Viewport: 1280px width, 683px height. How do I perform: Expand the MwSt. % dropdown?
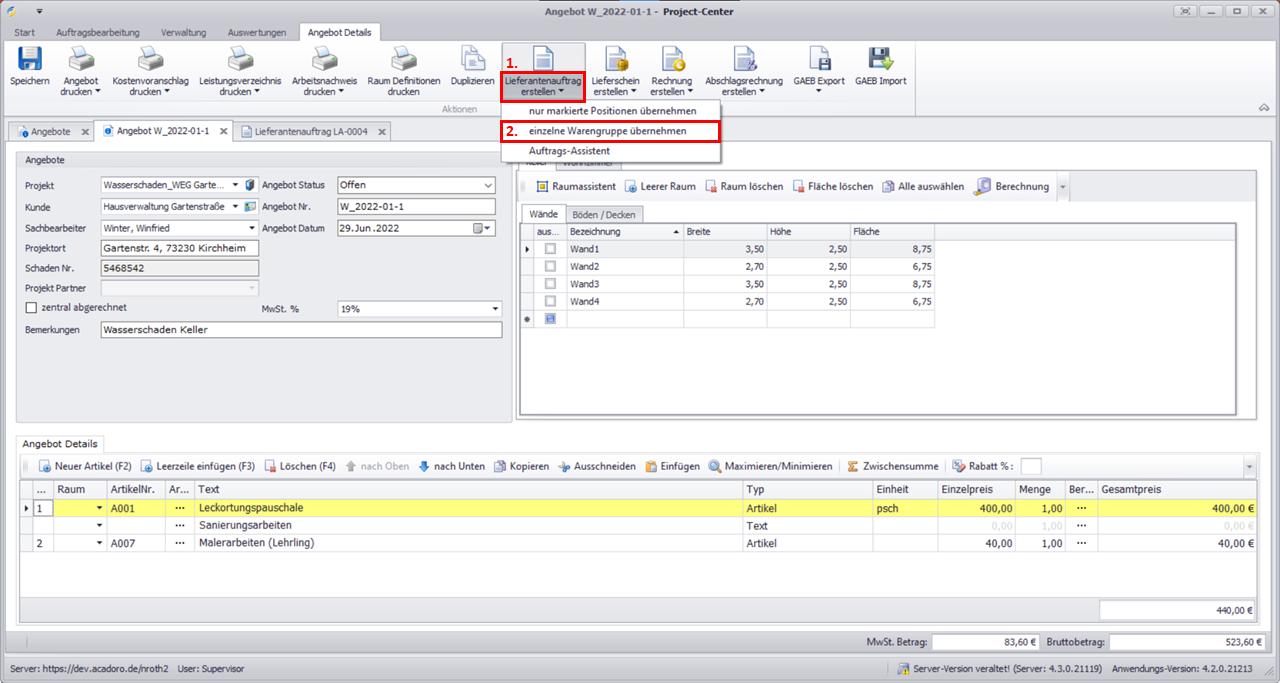point(494,309)
